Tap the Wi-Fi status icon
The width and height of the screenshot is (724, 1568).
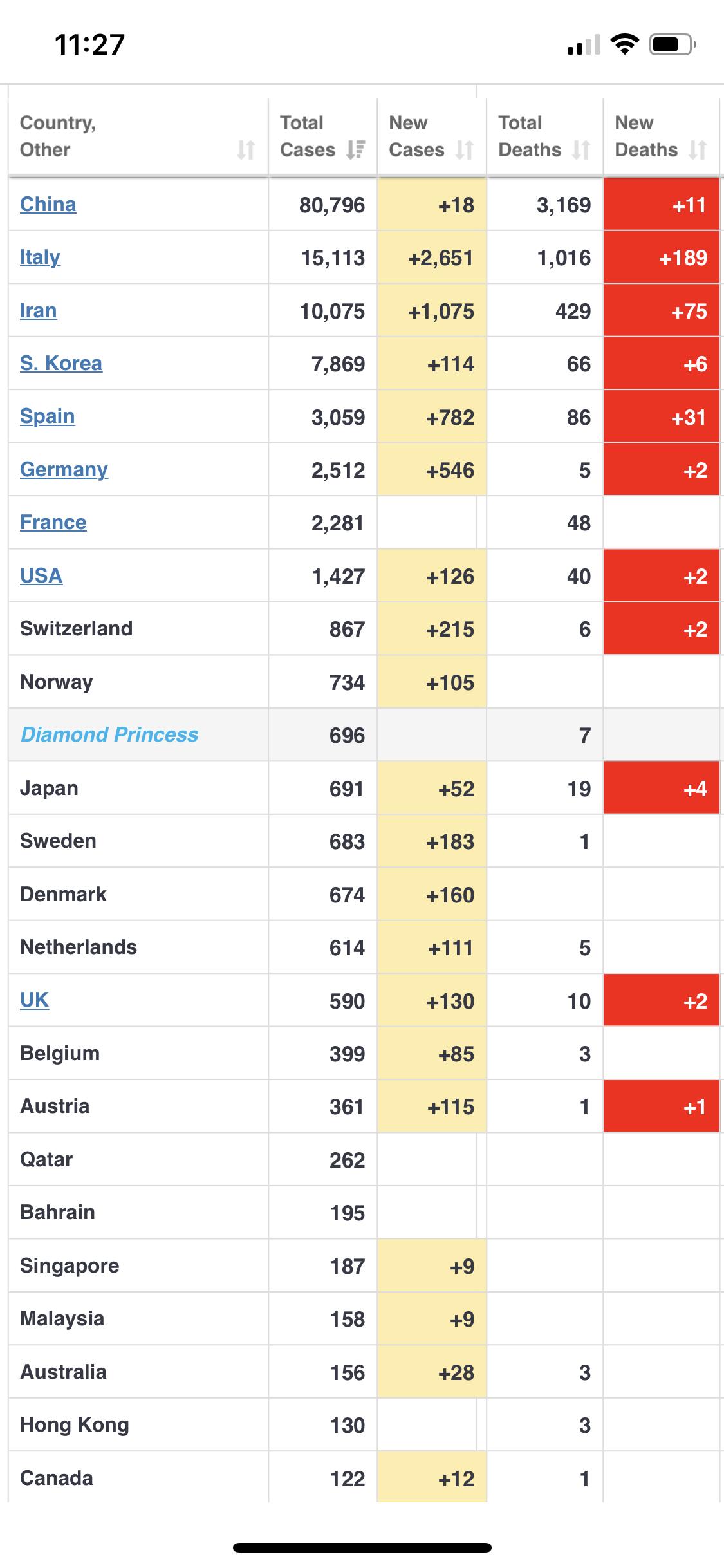[624, 44]
